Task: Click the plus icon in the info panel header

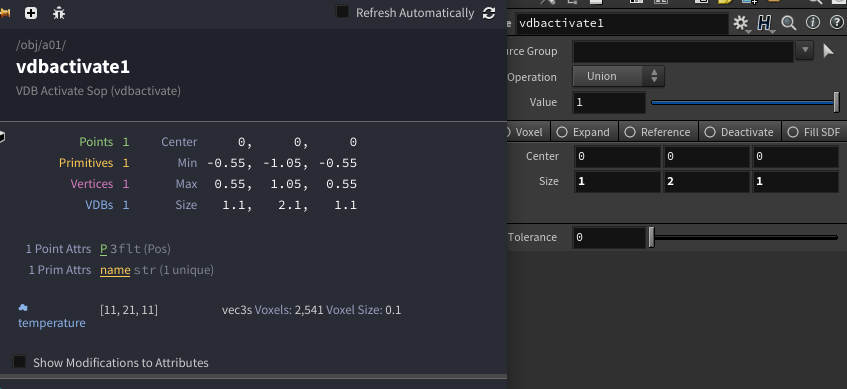Action: click(31, 13)
